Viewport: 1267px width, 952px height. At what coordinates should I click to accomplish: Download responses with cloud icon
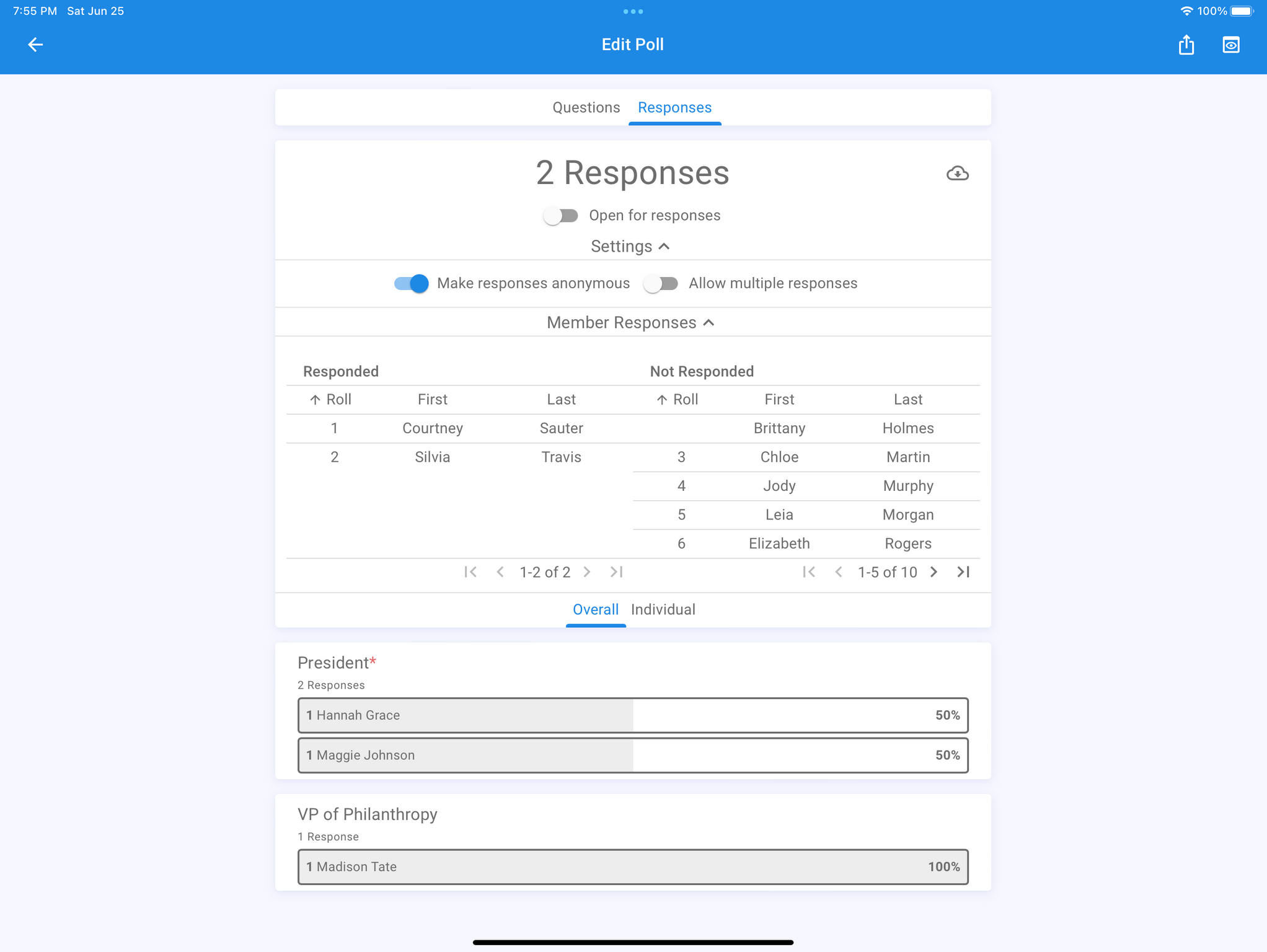(957, 174)
